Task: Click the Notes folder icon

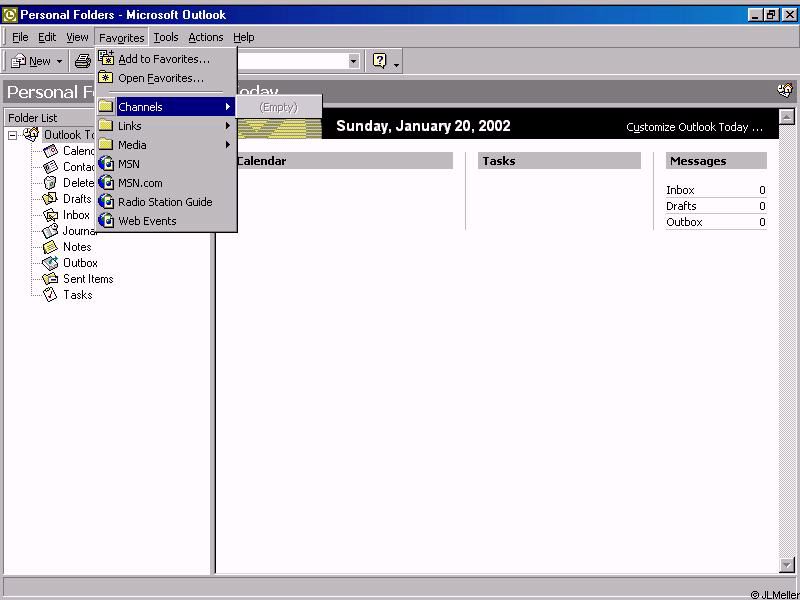Action: 50,247
